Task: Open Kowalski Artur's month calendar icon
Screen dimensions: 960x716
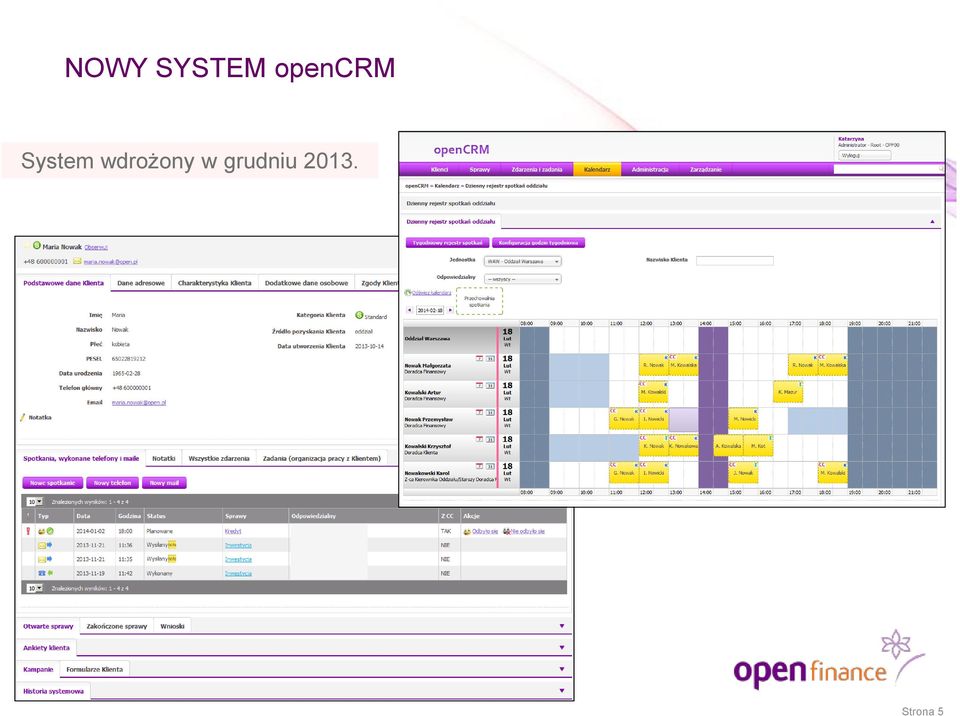Action: (490, 385)
